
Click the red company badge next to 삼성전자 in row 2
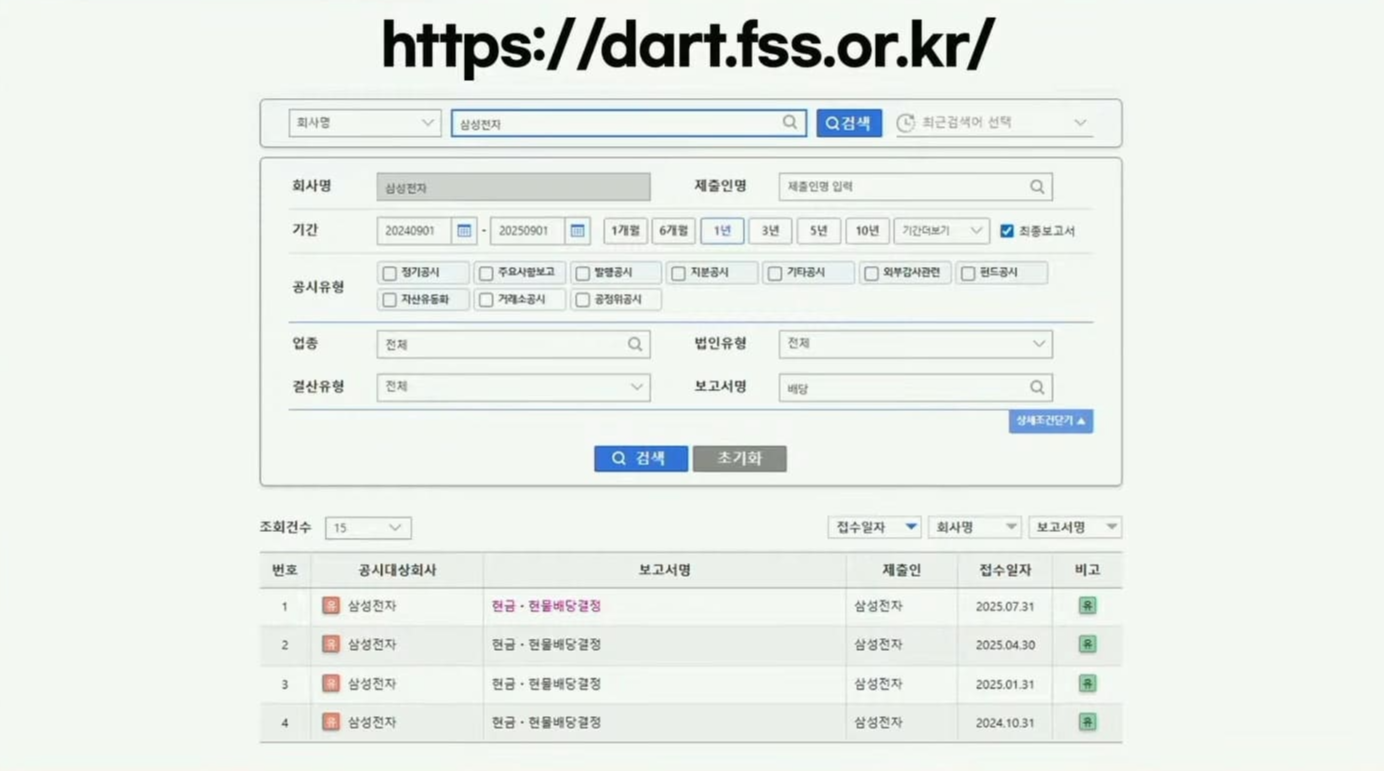click(x=331, y=644)
